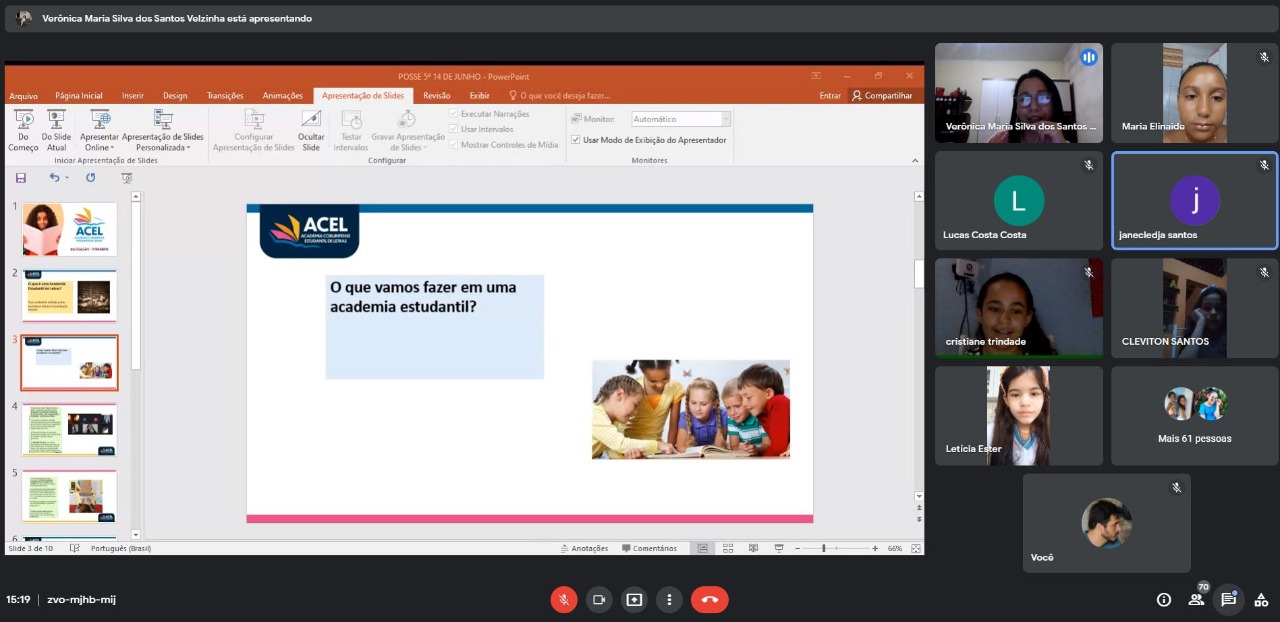Switch to the Transições ribbon tab
The width and height of the screenshot is (1280, 622).
(225, 96)
